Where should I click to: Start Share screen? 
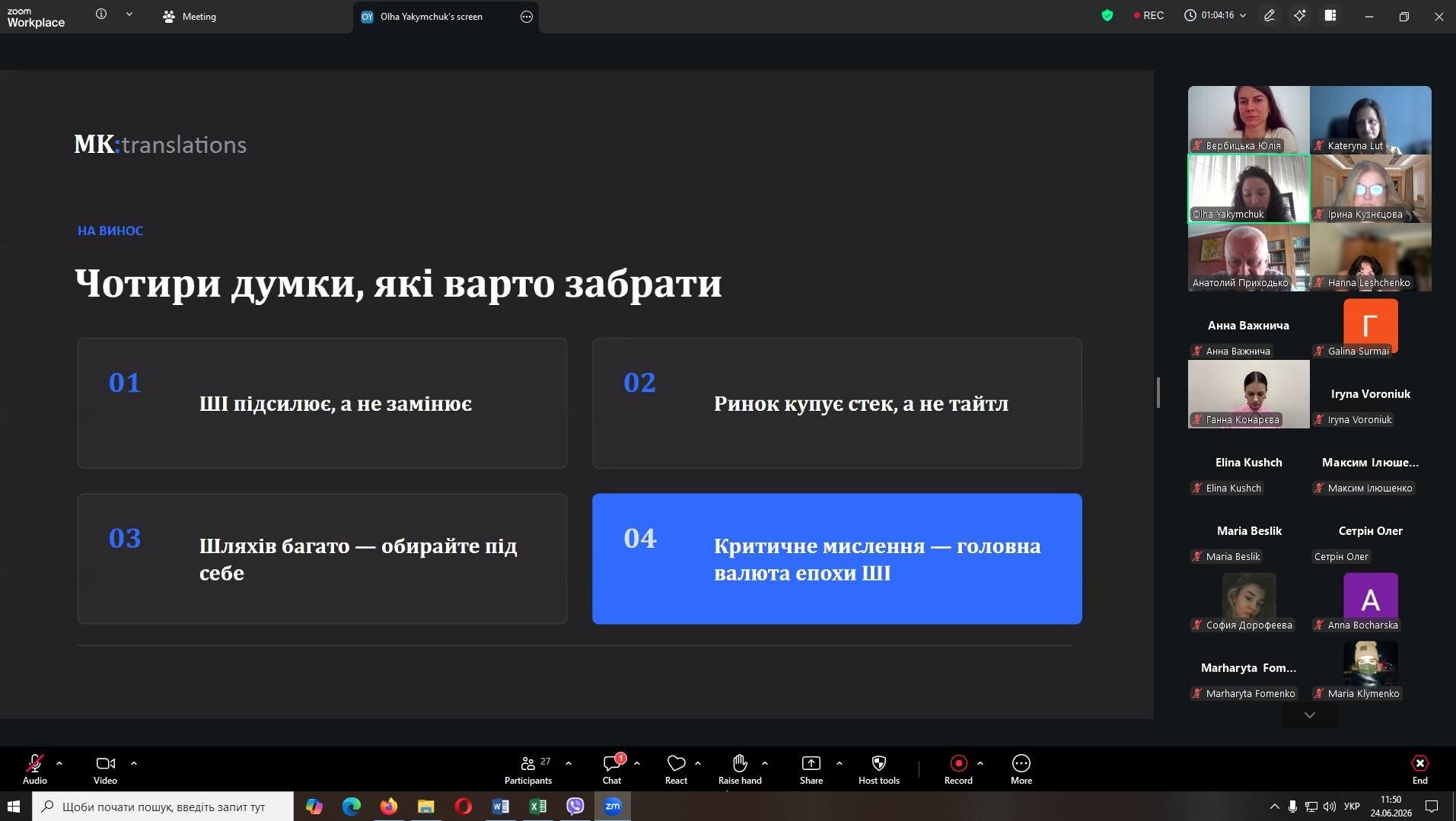tap(811, 768)
